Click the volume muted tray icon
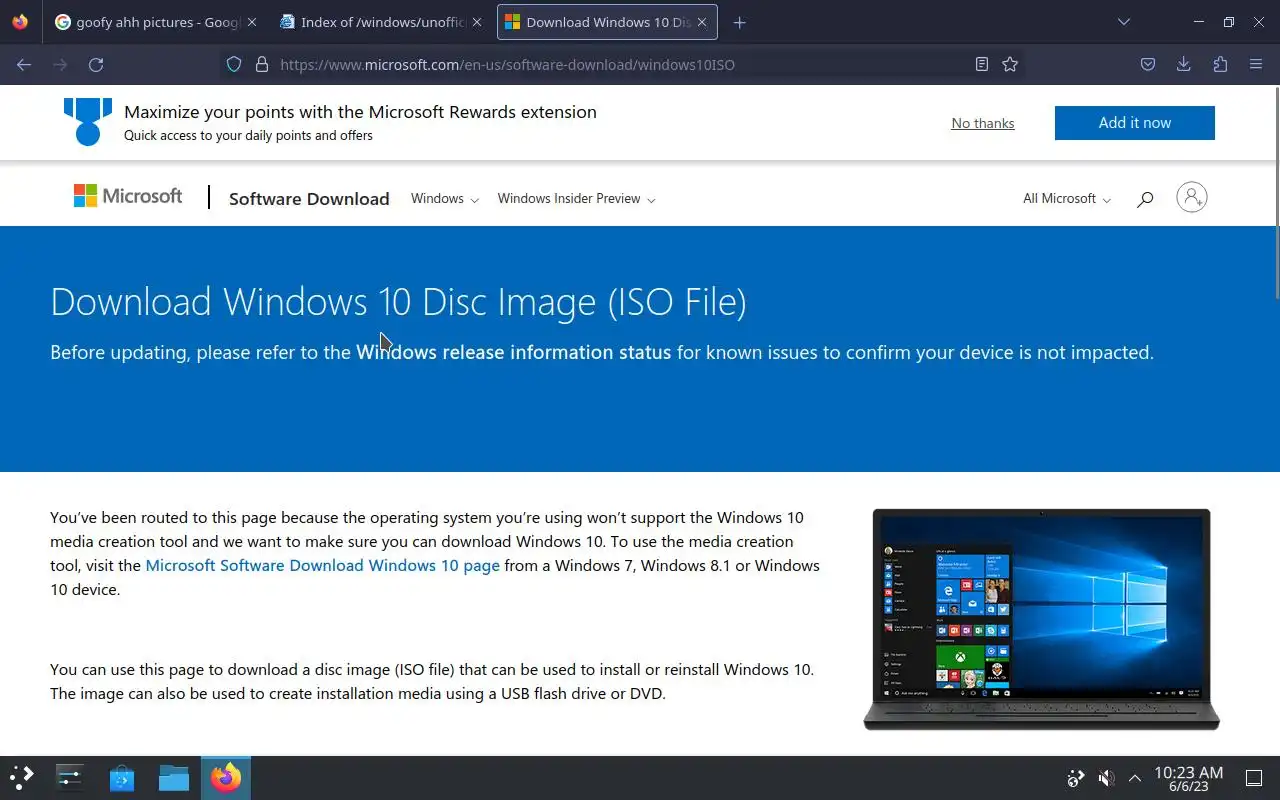This screenshot has height=800, width=1280. point(1106,777)
